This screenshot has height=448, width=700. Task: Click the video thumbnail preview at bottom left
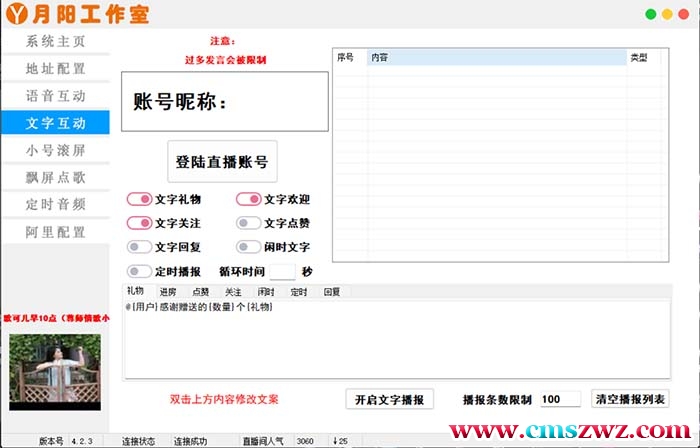pos(55,370)
